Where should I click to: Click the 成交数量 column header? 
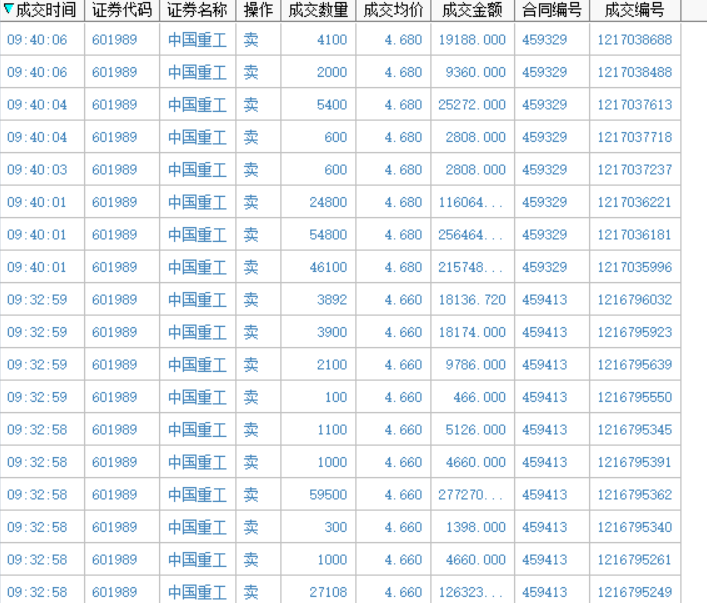318,10
